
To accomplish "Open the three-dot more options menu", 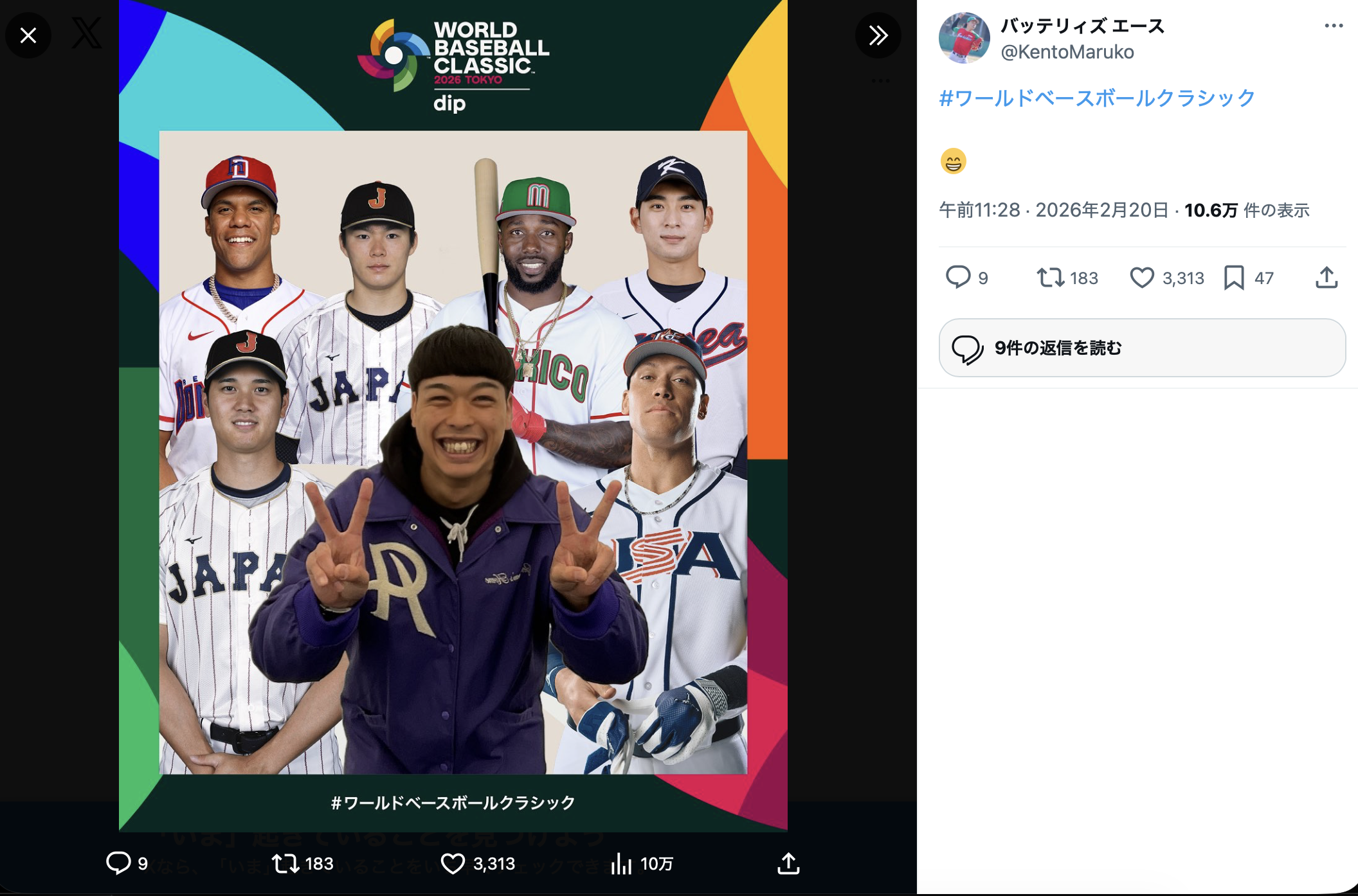I will (1334, 26).
